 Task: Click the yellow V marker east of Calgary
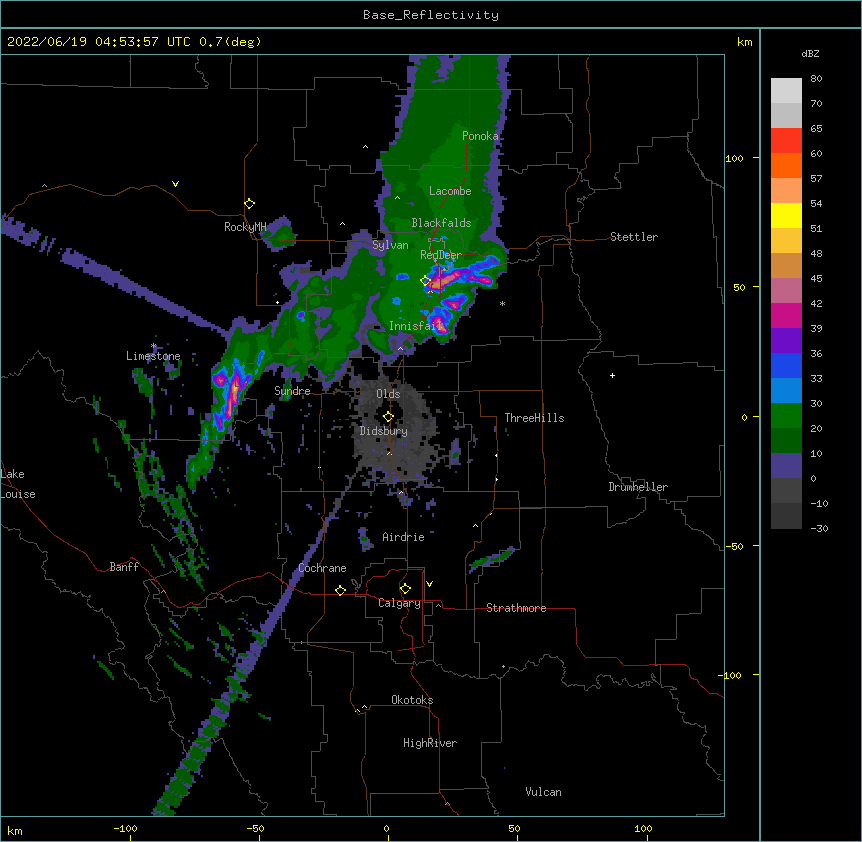[429, 584]
